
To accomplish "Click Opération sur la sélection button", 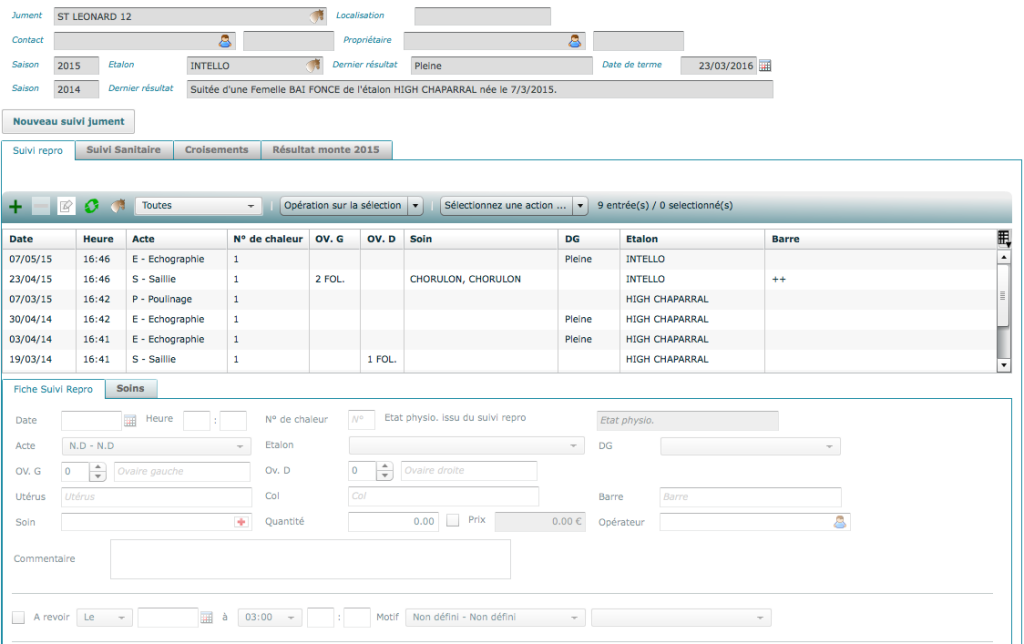I will [344, 206].
